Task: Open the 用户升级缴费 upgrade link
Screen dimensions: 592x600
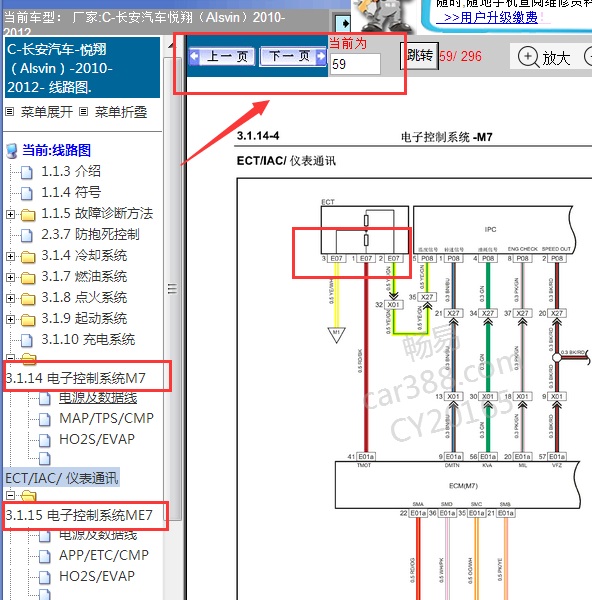Action: pos(491,18)
